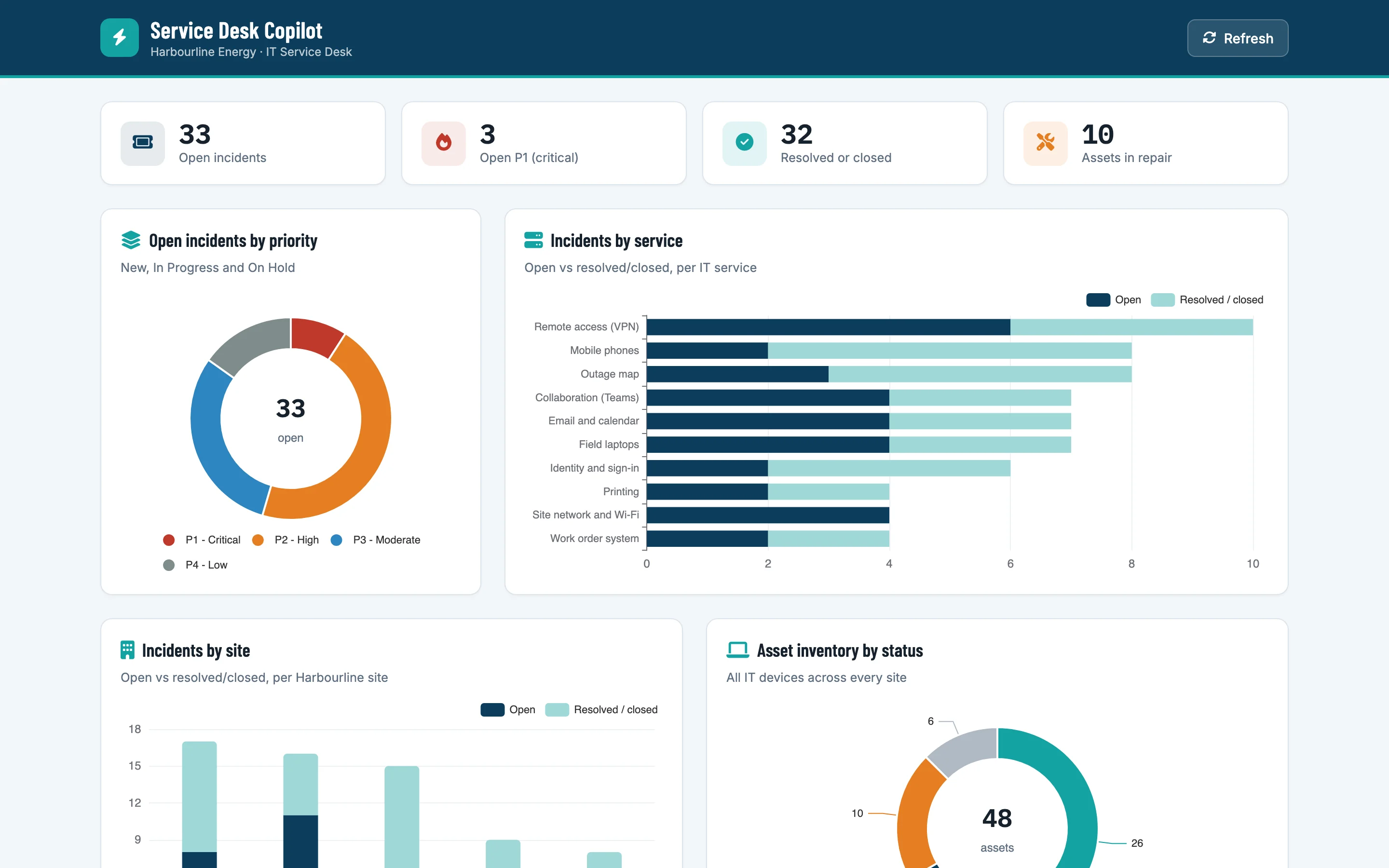
Task: Click the Service Desk Copilot lightning logo
Action: click(120, 38)
